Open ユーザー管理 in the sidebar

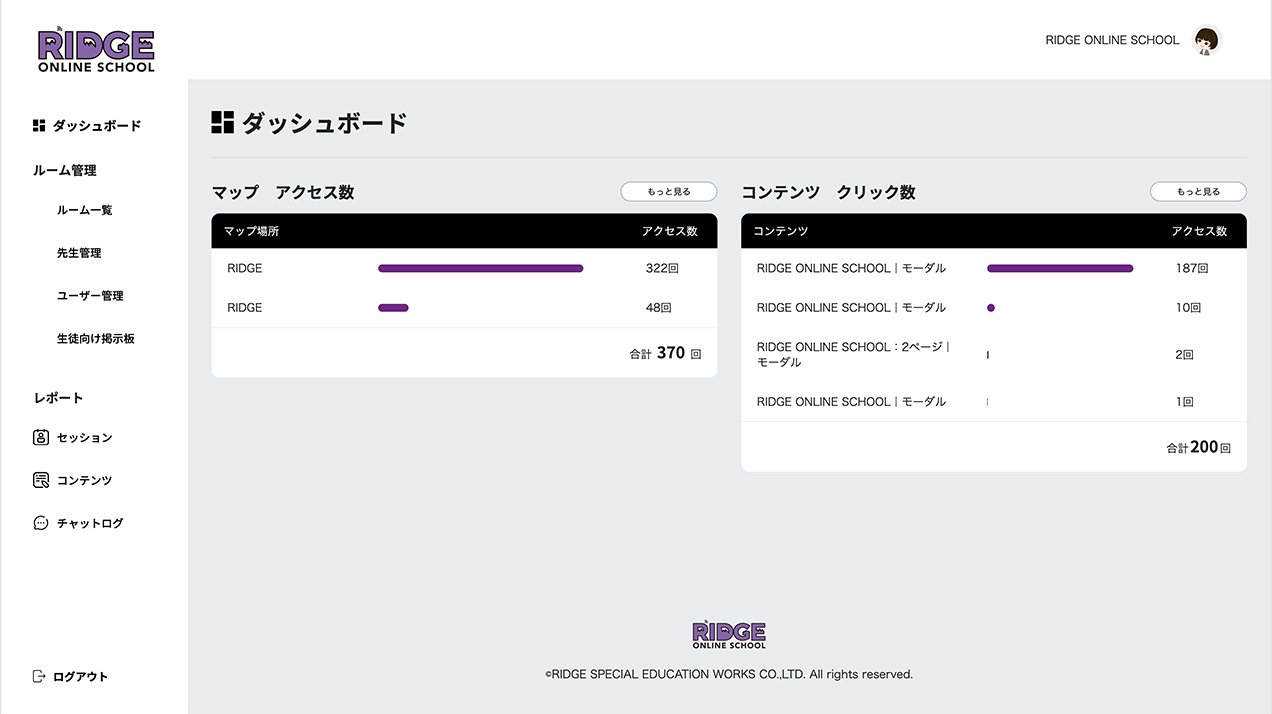pyautogui.click(x=90, y=296)
